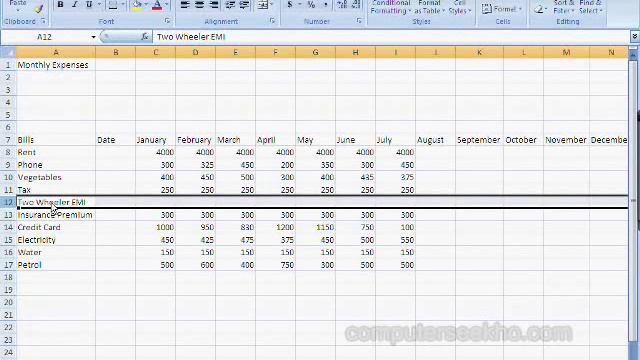Select the Bills header cell
Viewport: 640px width, 360px height.
click(56, 140)
